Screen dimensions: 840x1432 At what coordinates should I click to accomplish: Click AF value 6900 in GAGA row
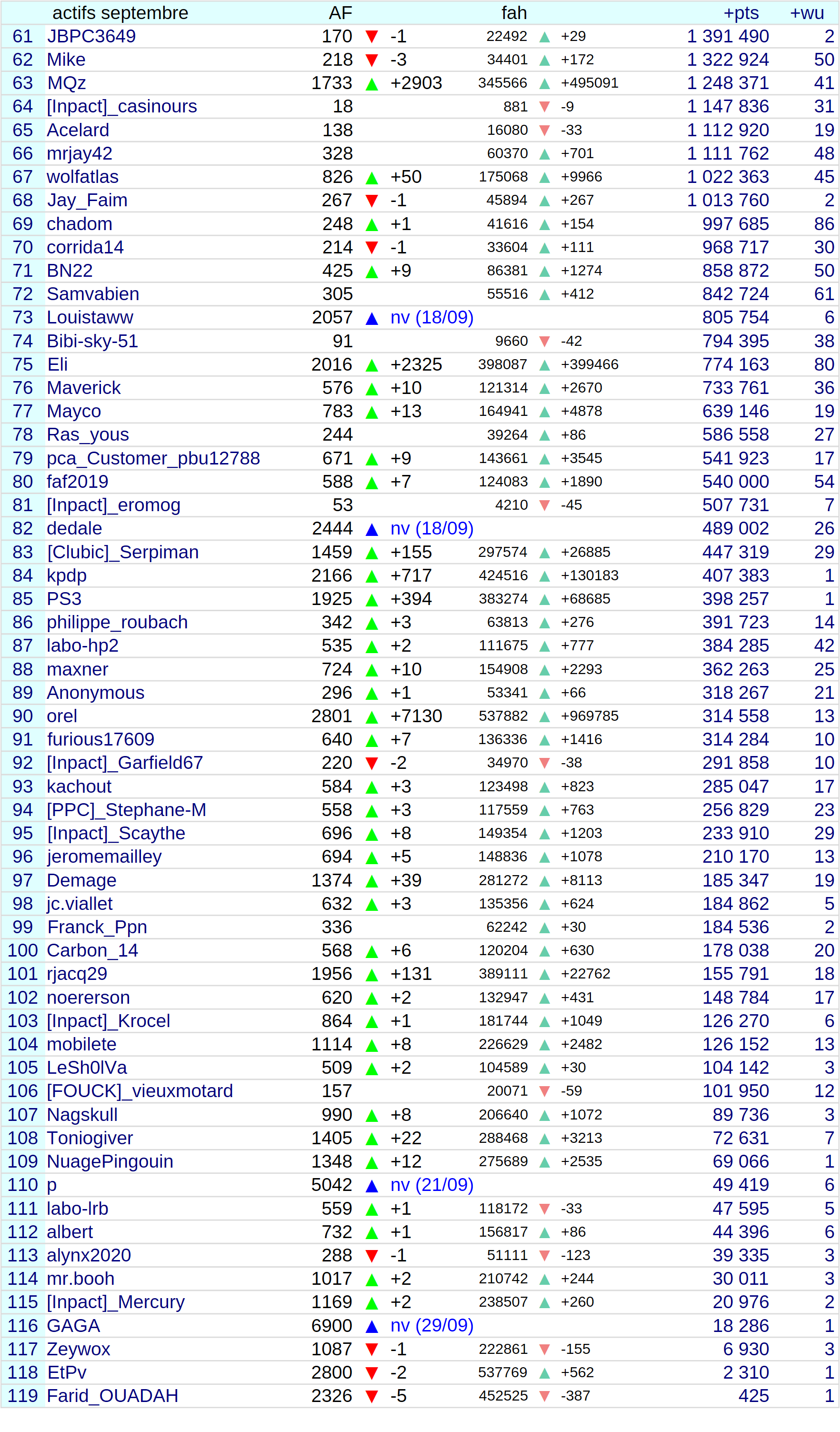click(332, 1326)
